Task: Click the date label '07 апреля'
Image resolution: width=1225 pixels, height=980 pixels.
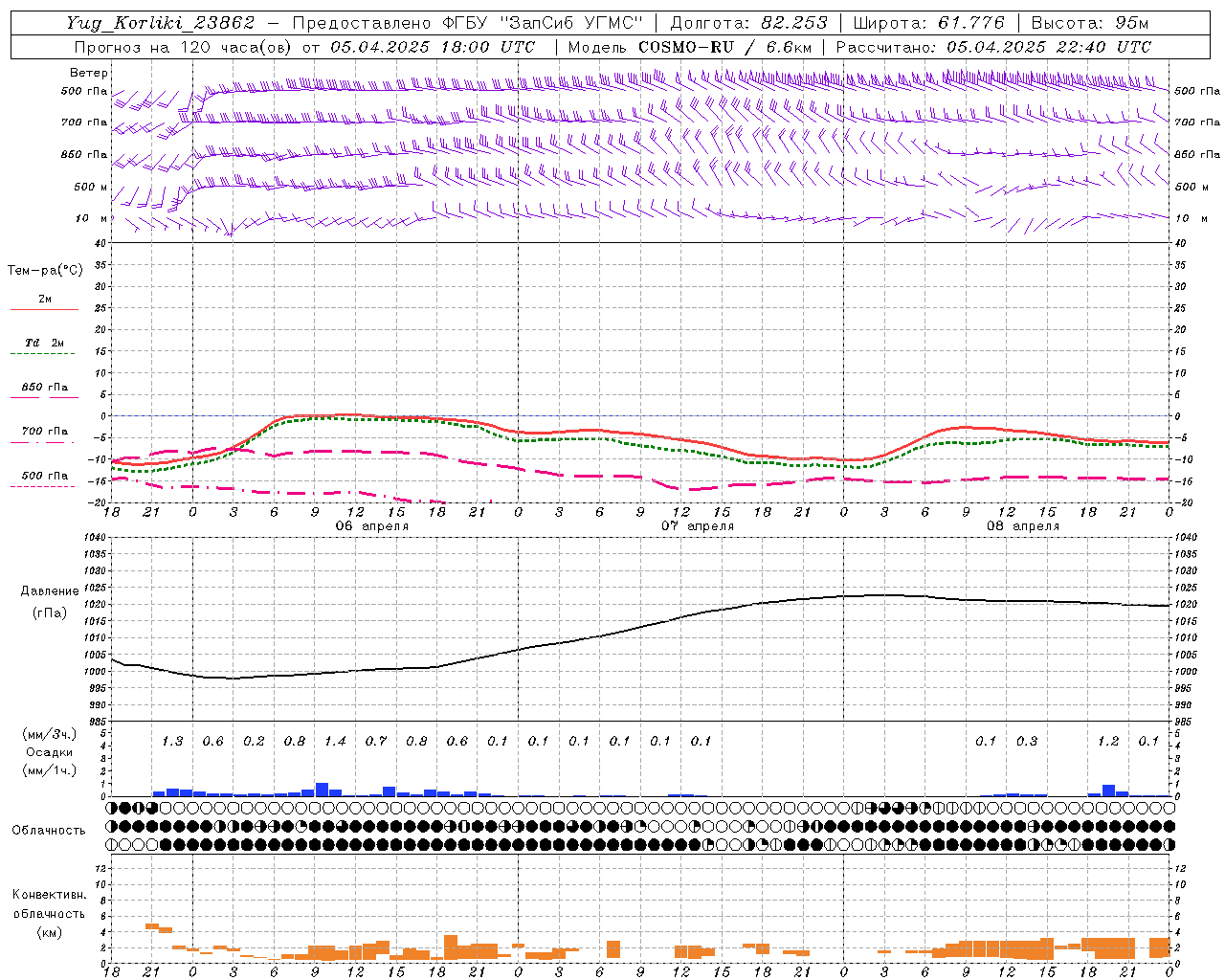Action: tap(698, 526)
